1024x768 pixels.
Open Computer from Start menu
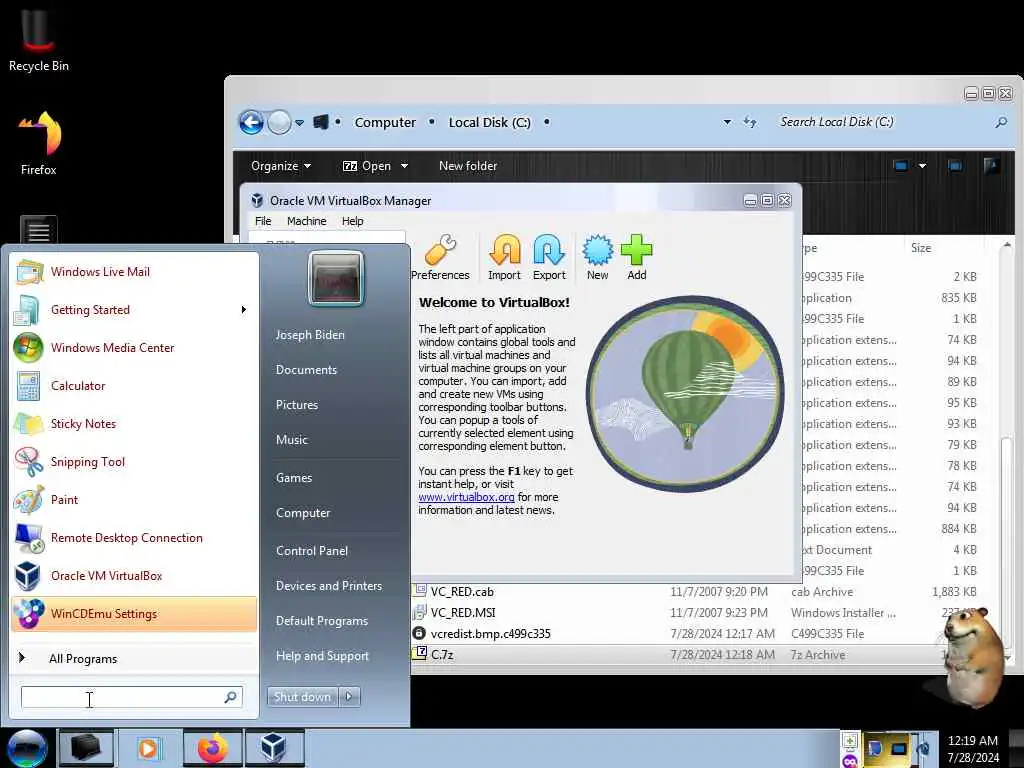(x=303, y=513)
